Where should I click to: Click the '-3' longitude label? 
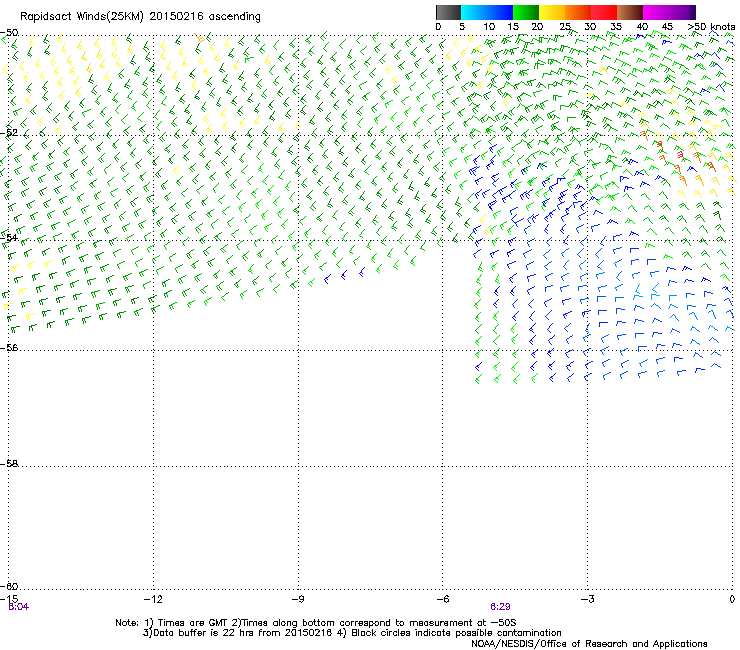(587, 599)
